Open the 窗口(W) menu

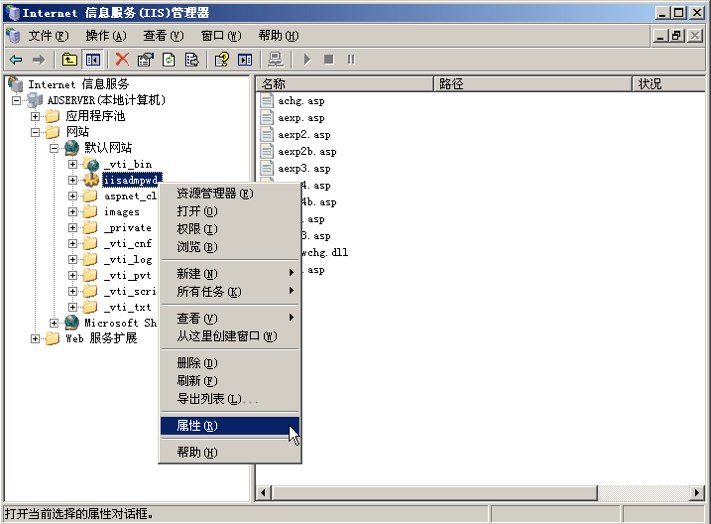coord(221,36)
